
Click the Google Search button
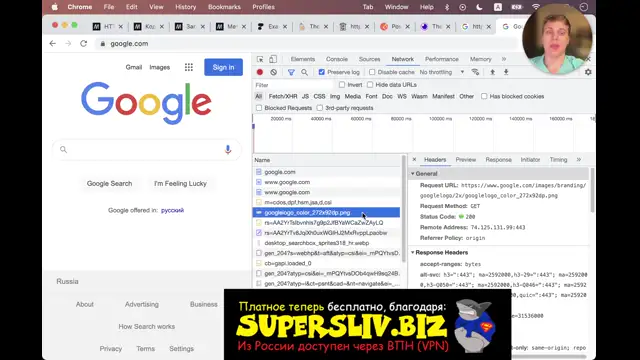(x=109, y=184)
